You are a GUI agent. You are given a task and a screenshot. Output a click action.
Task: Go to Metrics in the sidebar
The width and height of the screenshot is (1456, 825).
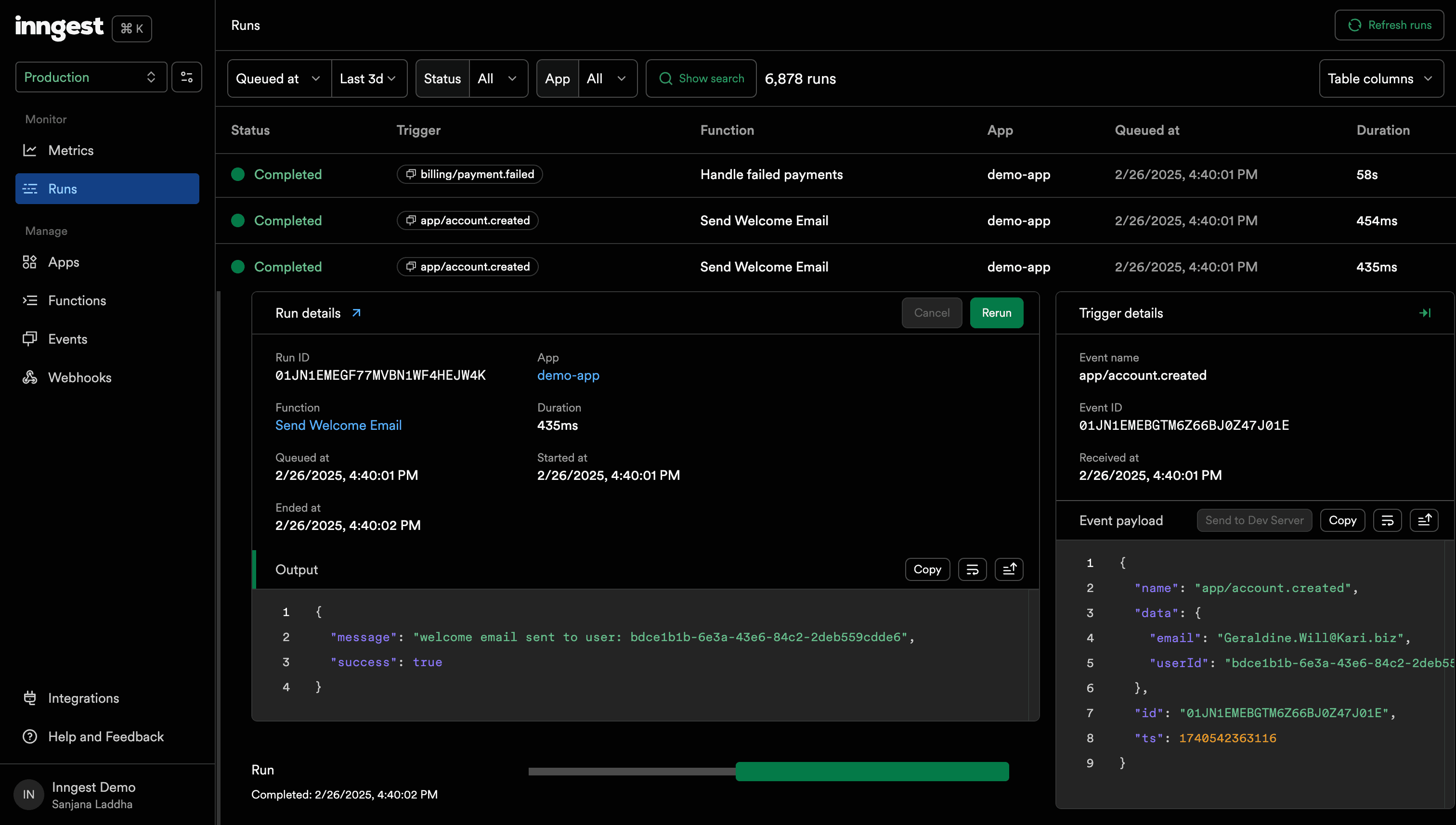pyautogui.click(x=107, y=150)
